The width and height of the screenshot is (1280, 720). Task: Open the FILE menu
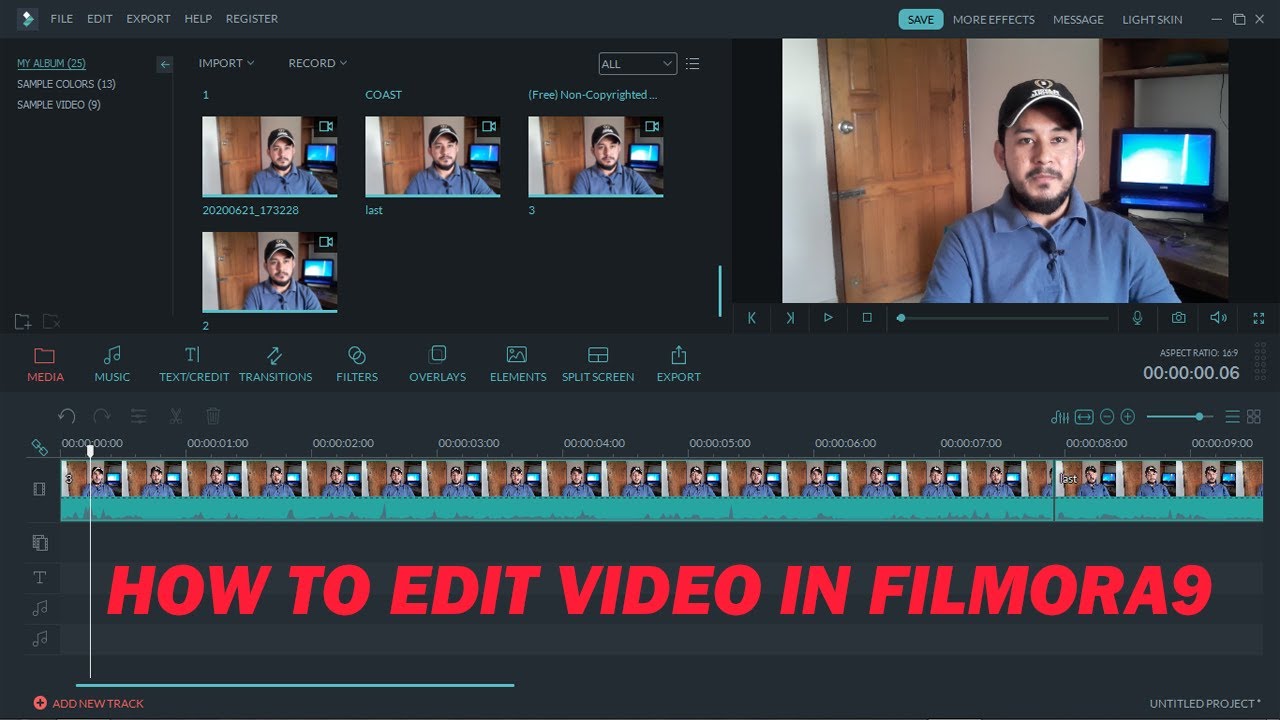point(61,19)
